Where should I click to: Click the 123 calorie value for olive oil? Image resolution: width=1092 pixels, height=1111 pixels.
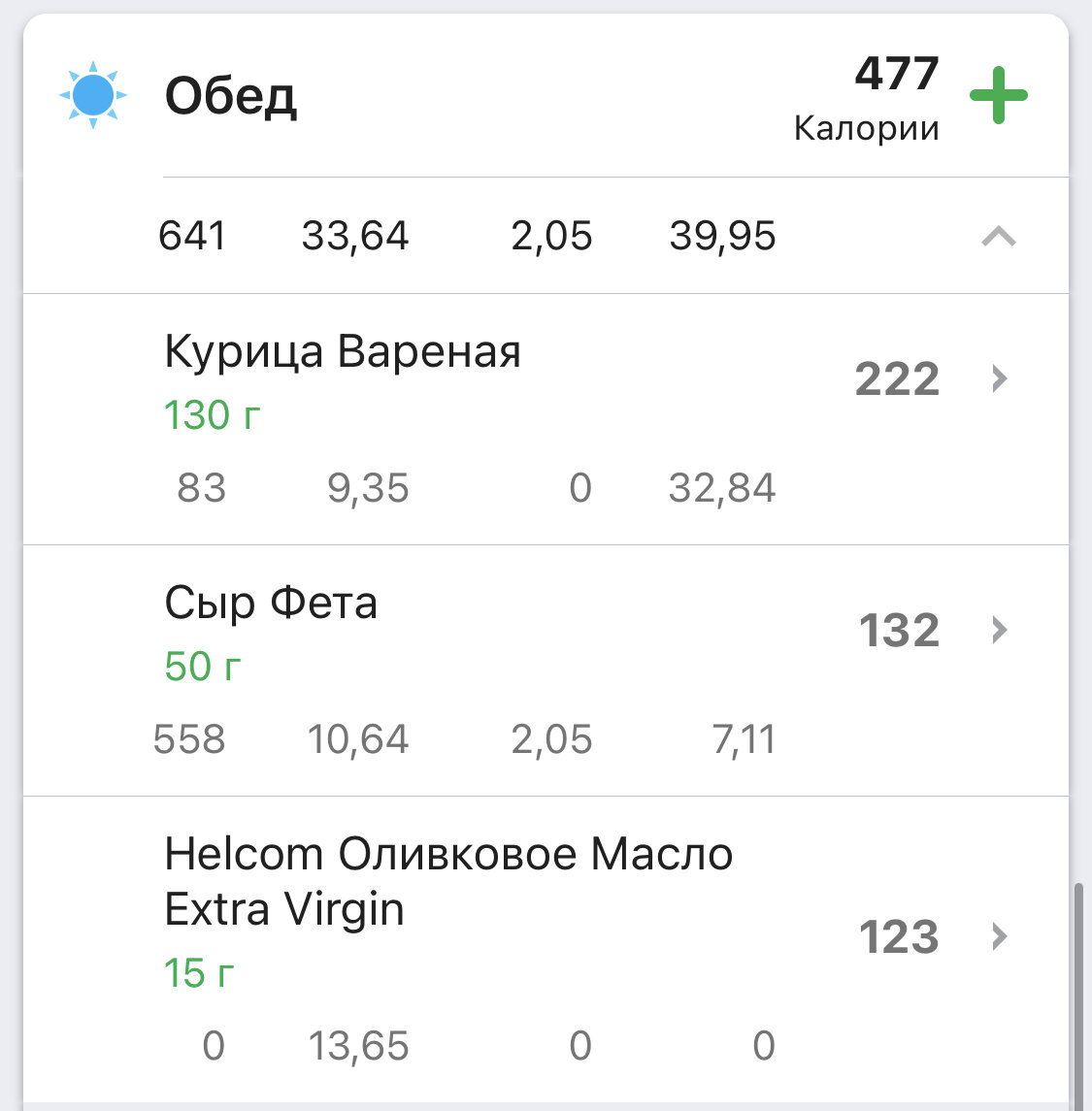(899, 937)
